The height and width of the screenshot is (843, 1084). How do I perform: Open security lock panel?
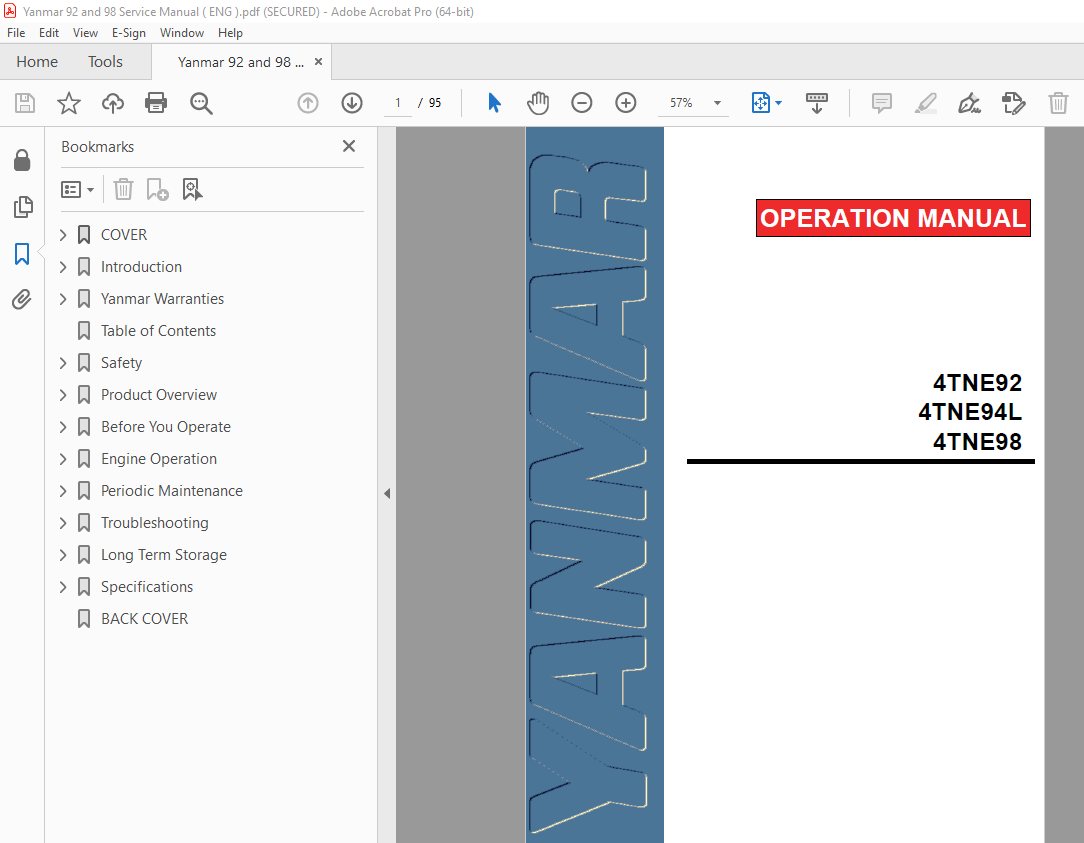click(22, 160)
